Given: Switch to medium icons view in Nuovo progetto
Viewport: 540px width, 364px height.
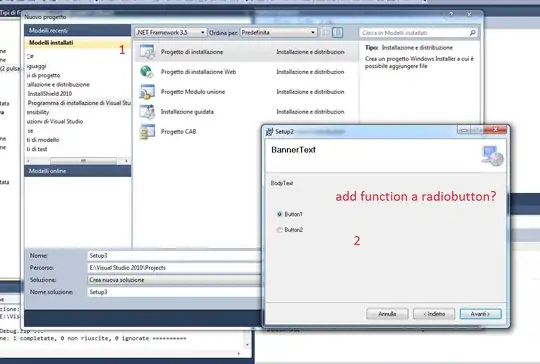Looking at the screenshot, I should point(338,32).
